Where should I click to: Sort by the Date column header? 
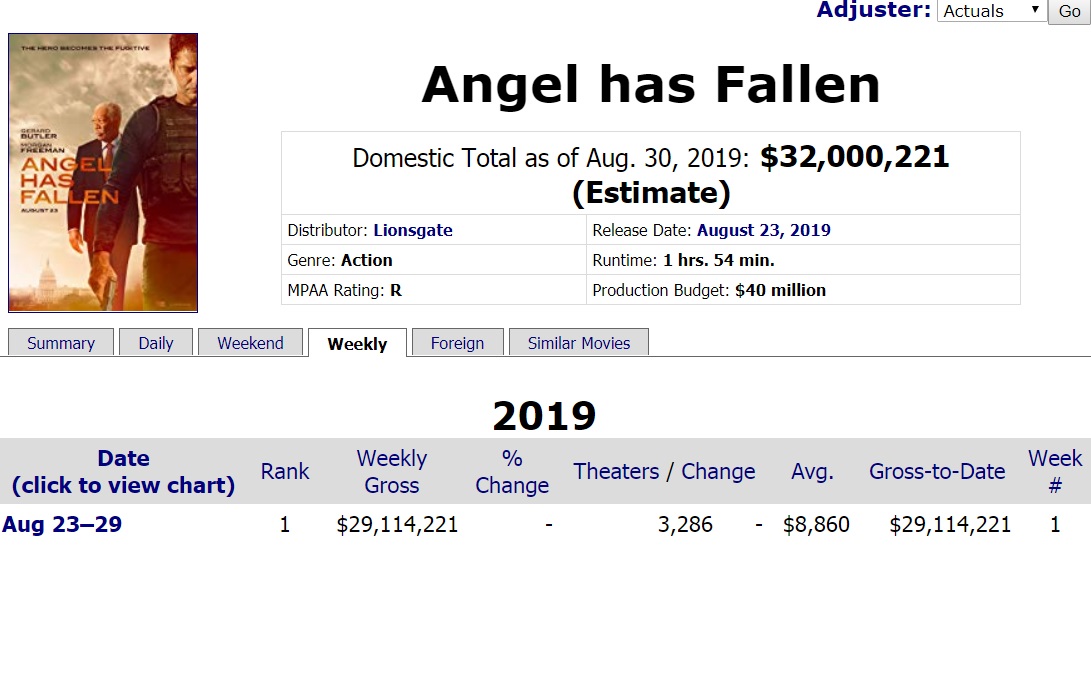[x=123, y=471]
